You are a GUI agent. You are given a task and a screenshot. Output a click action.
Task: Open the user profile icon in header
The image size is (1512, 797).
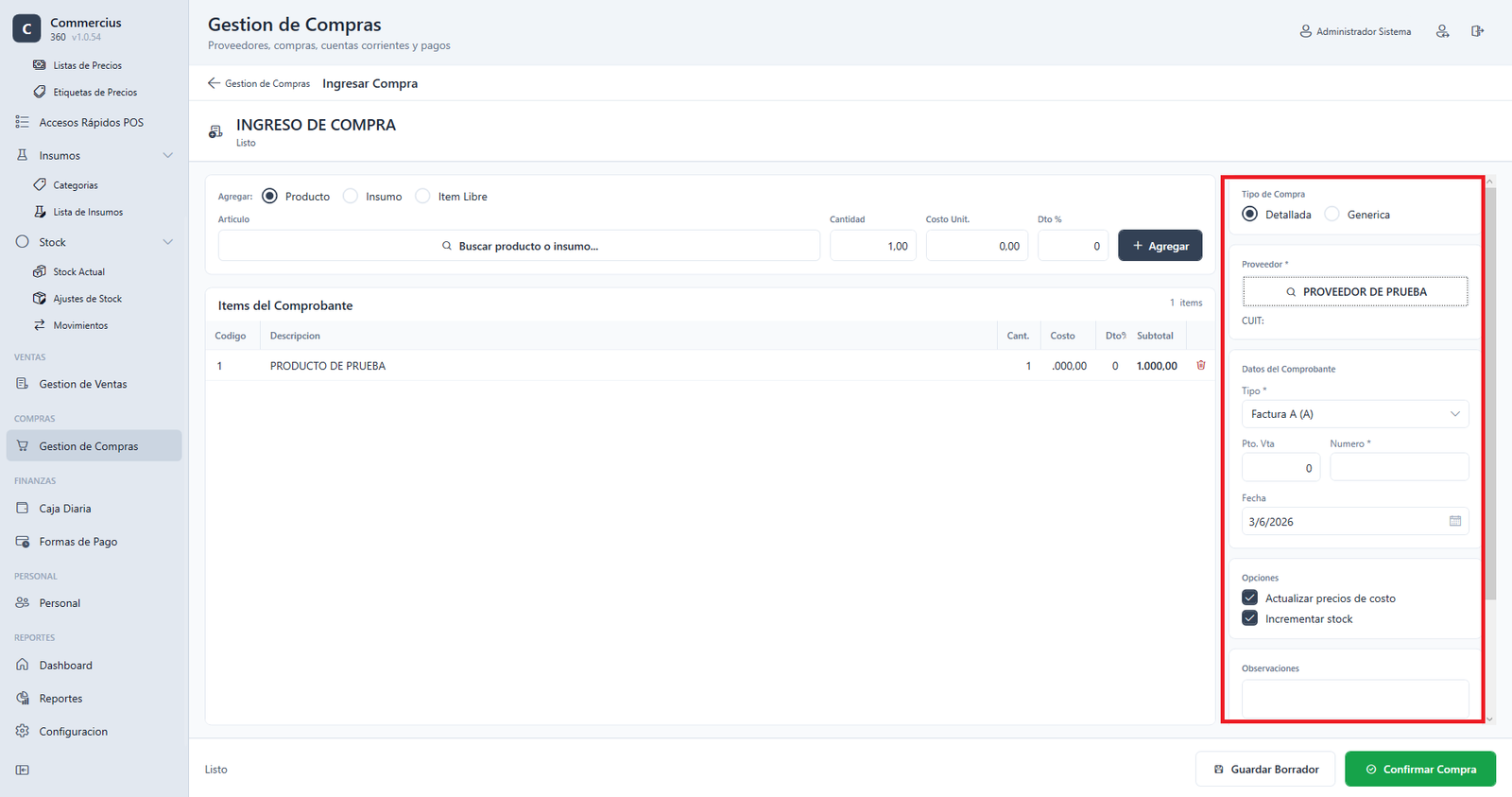click(x=1443, y=31)
